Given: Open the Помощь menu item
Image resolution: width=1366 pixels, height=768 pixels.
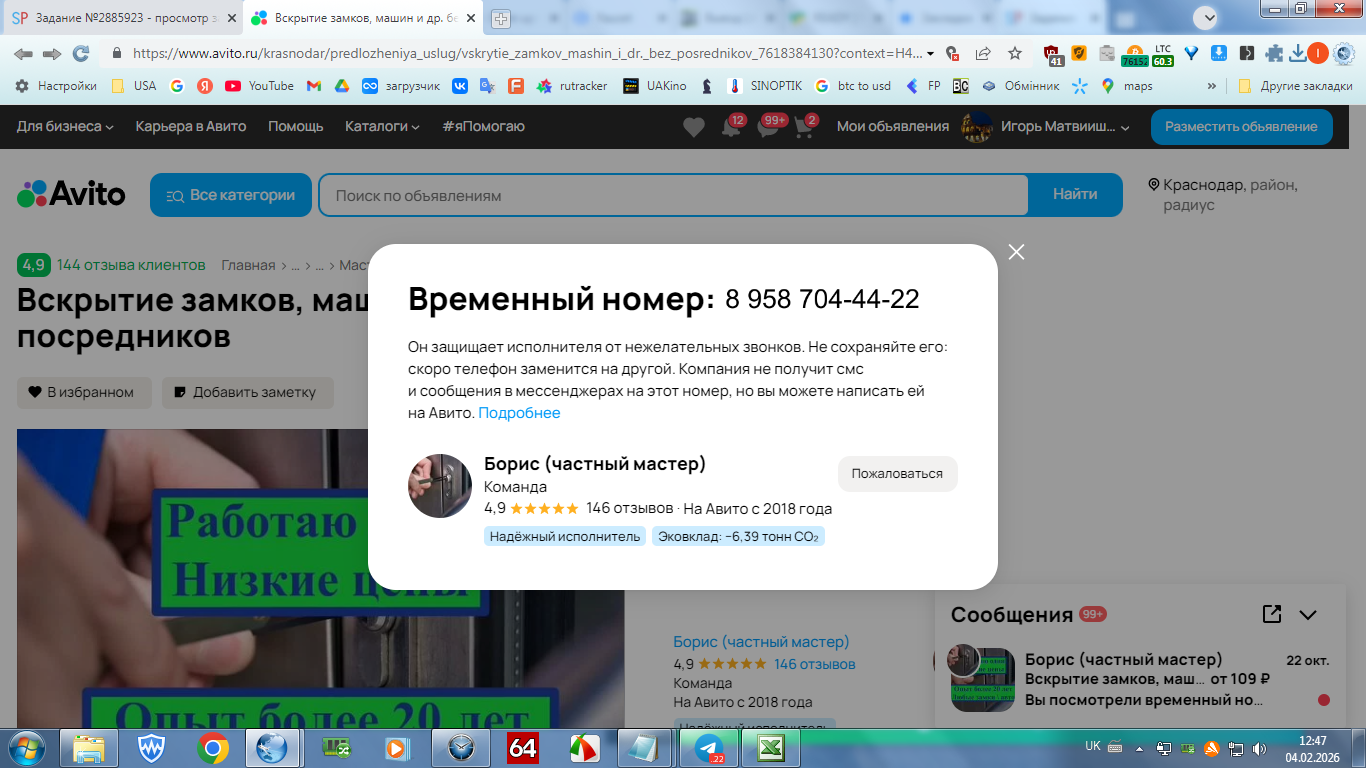Looking at the screenshot, I should (x=296, y=126).
